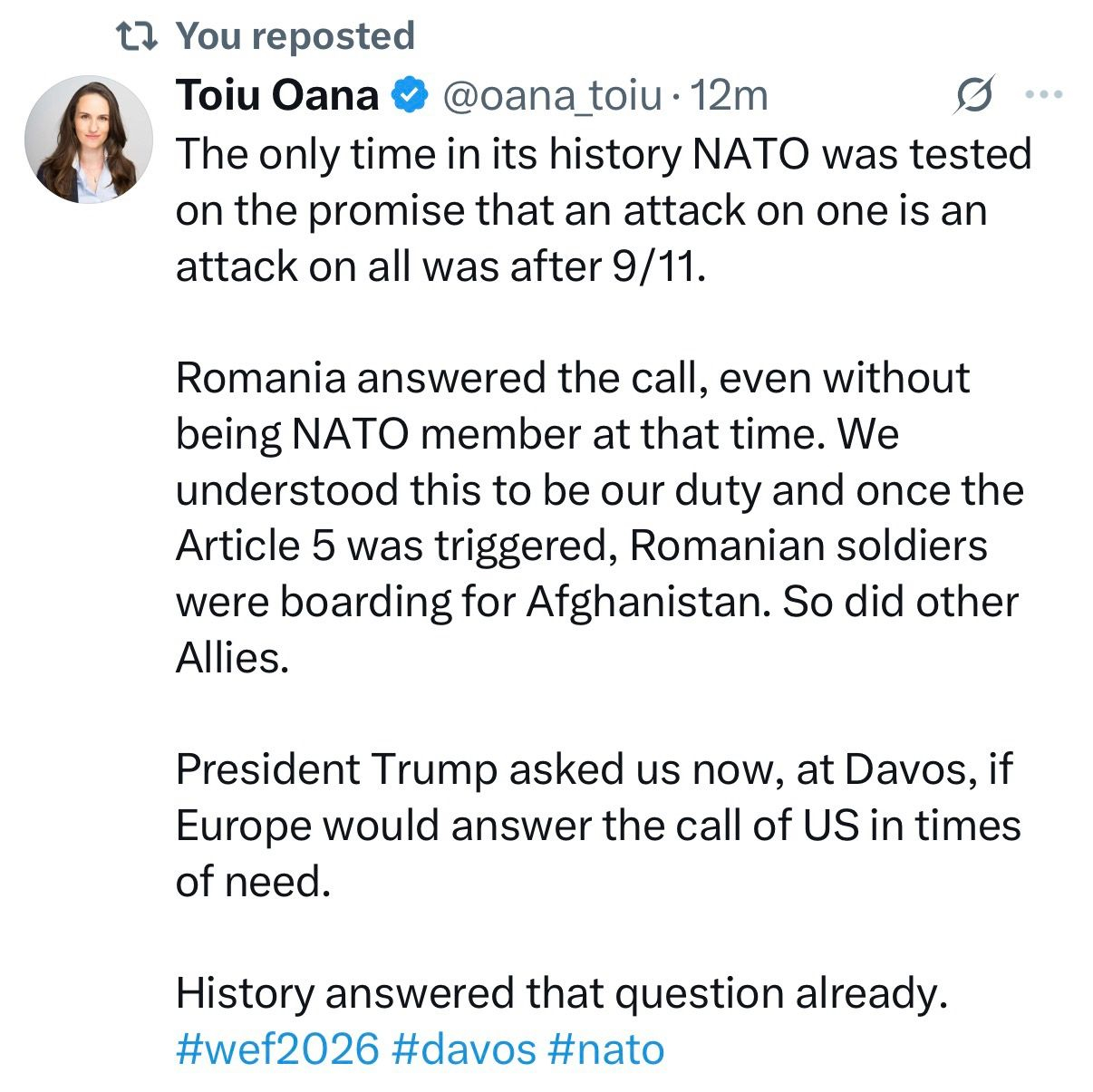Click the display name Toiu Oana
This screenshot has width=1093, height=1092.
pyautogui.click(x=277, y=95)
